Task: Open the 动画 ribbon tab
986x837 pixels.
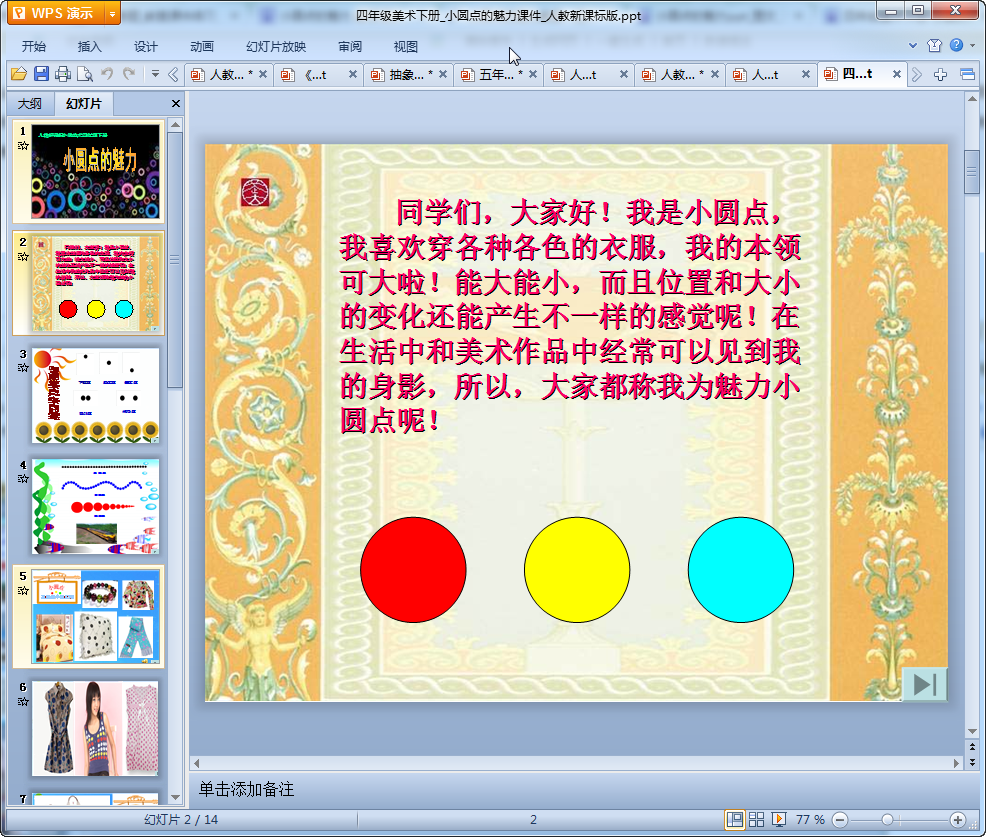Action: point(202,46)
